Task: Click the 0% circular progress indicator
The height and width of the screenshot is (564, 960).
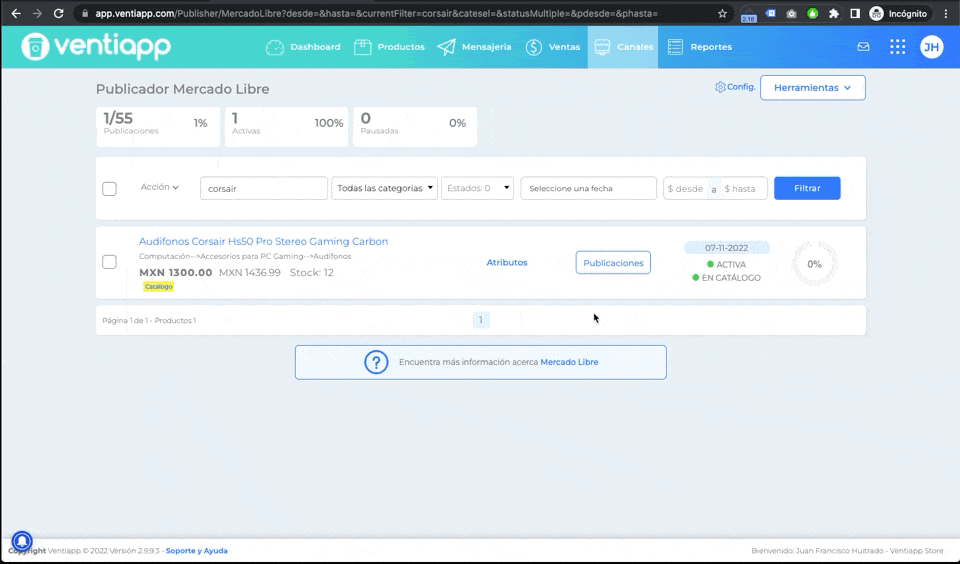Action: 814,264
